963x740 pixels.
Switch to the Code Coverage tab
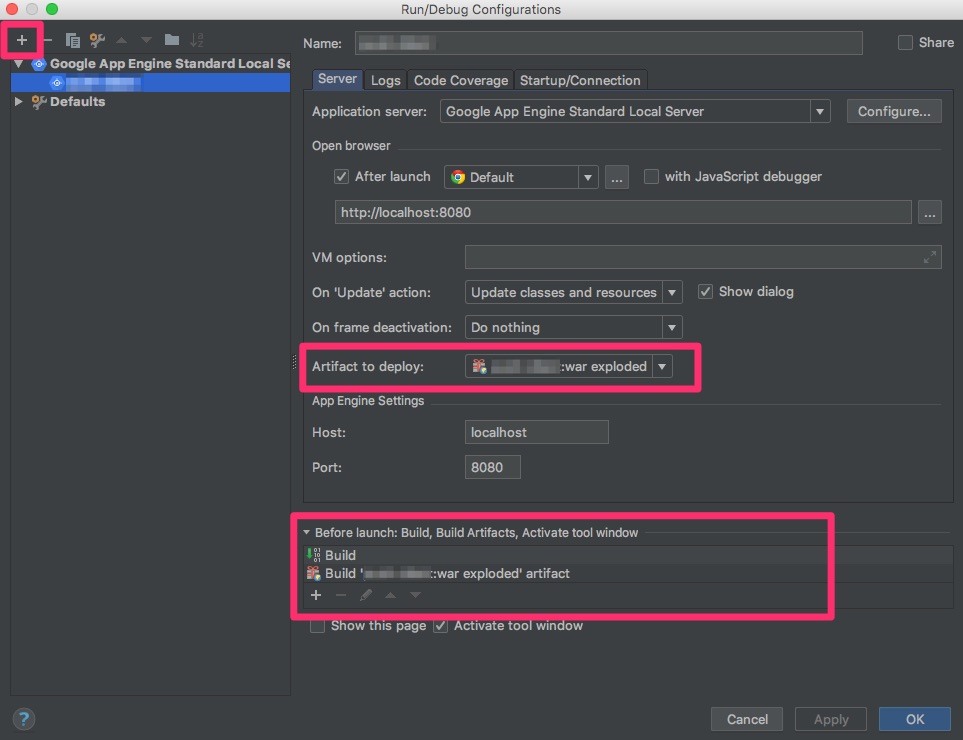click(461, 80)
